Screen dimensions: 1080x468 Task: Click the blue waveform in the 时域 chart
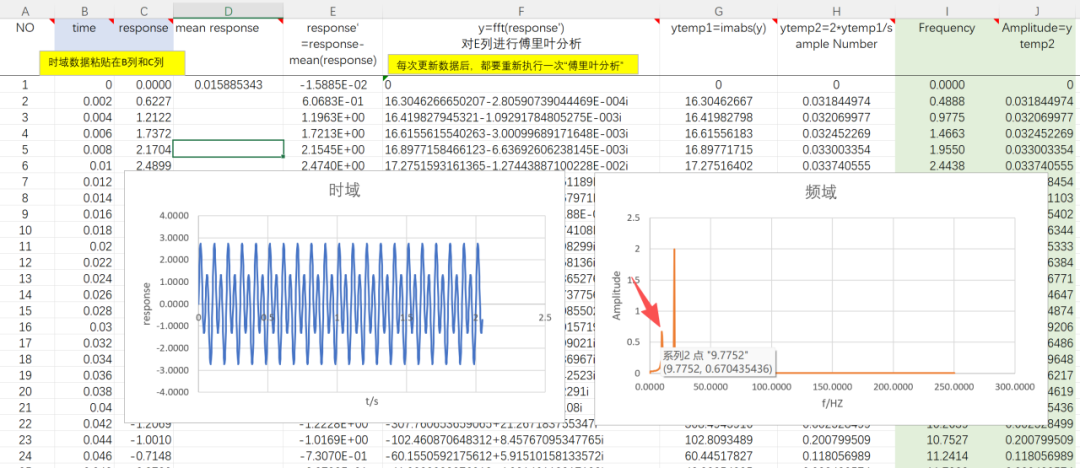pyautogui.click(x=341, y=303)
